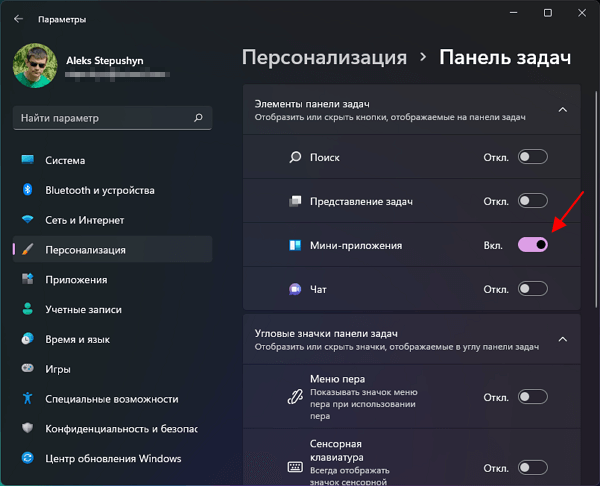Image resolution: width=600 pixels, height=486 pixels.
Task: Click the Aleks Stepushyn profile picture
Action: 35,65
